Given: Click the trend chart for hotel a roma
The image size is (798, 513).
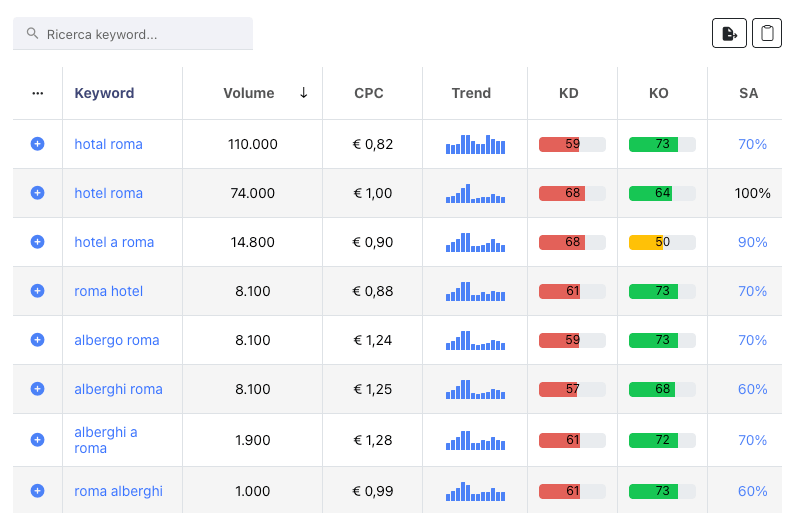Looking at the screenshot, I should 475,242.
